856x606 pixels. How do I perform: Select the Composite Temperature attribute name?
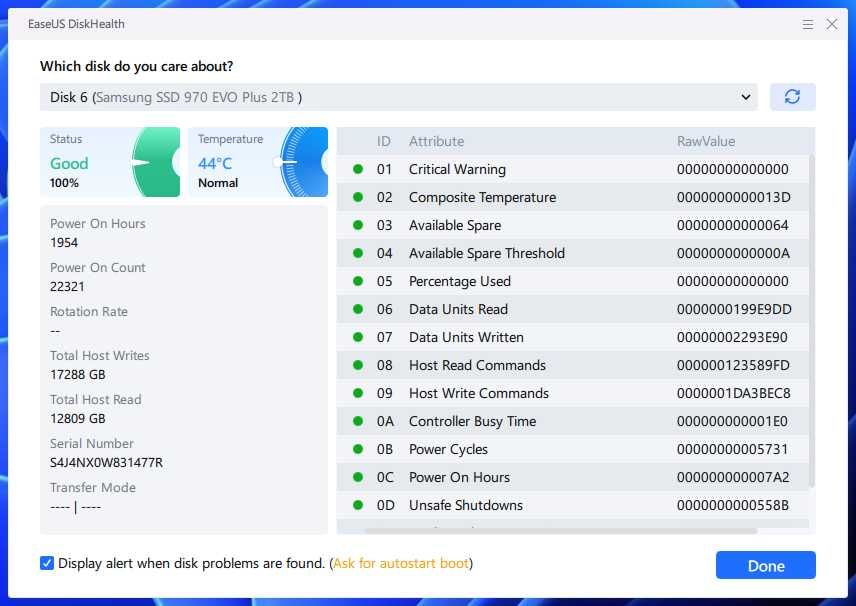[x=482, y=197]
